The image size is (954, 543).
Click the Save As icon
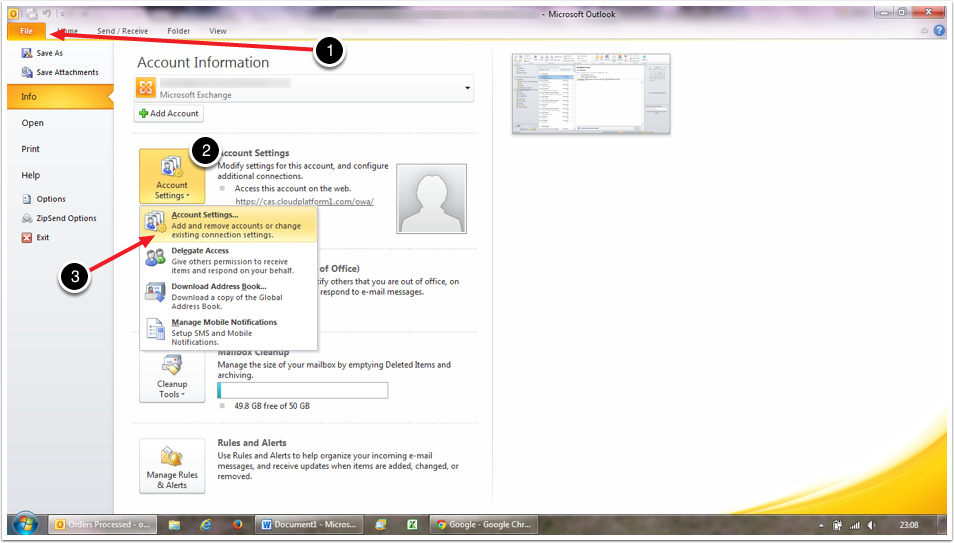27,53
